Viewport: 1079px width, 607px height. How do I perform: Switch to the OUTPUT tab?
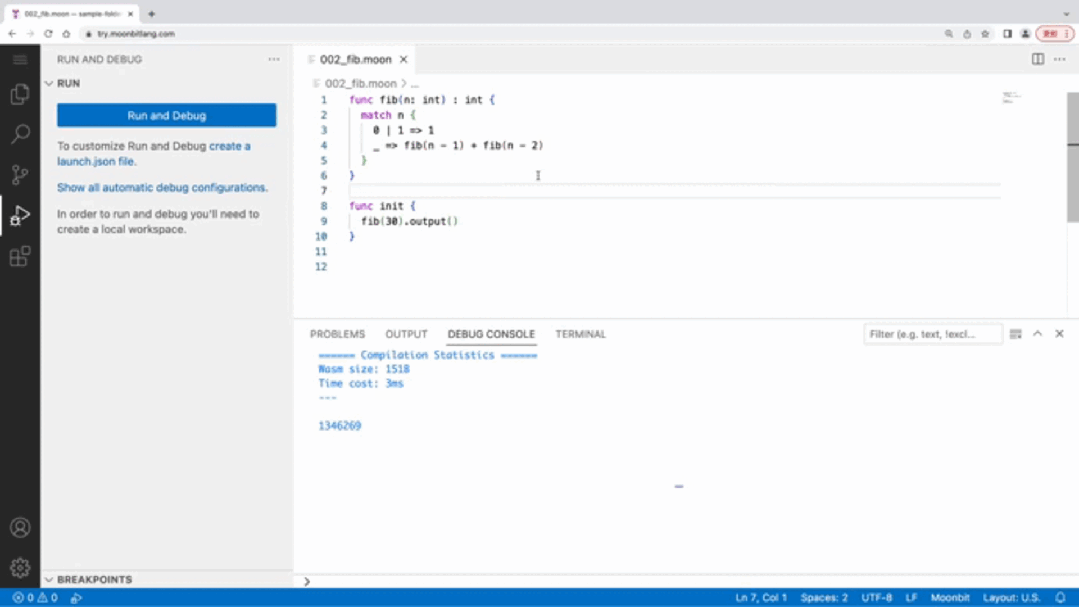[x=406, y=334]
